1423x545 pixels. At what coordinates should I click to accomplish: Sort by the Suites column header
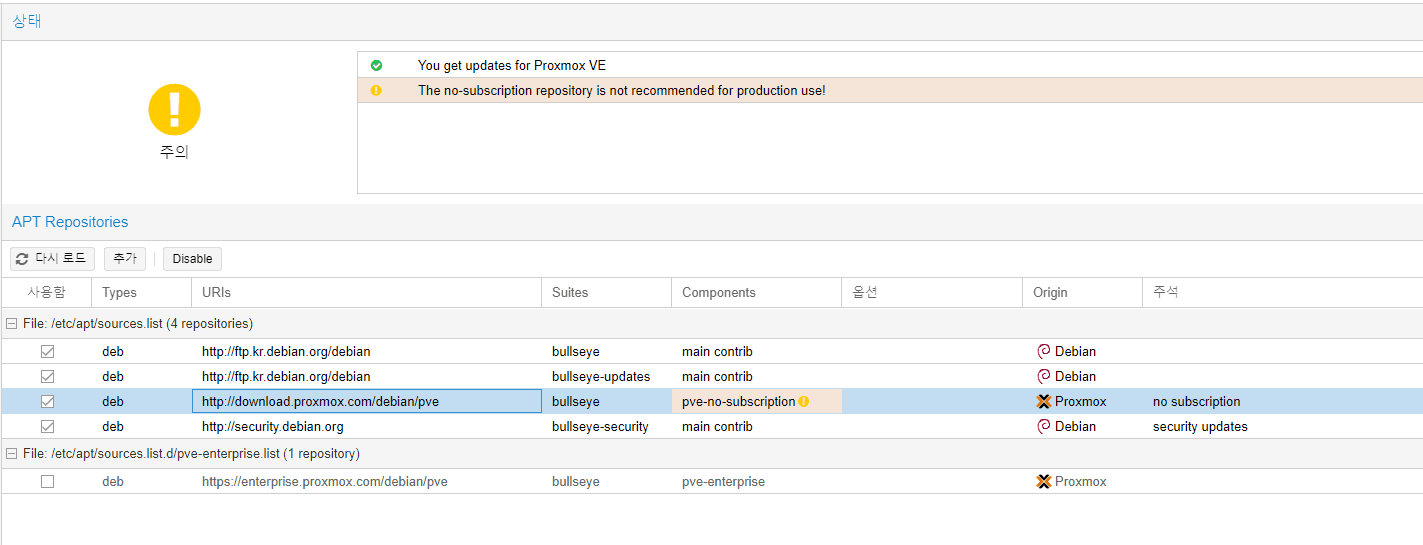[x=606, y=293]
